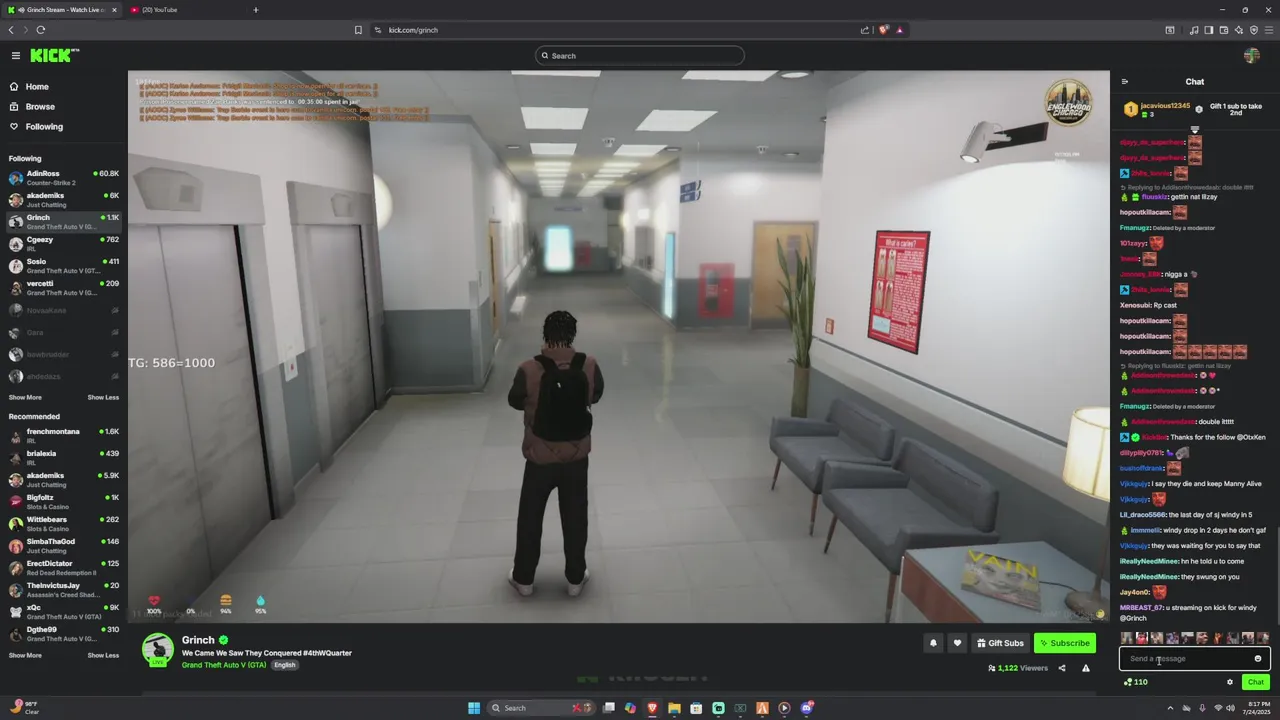Image resolution: width=1280 pixels, height=720 pixels.
Task: Click the English language tag
Action: [285, 665]
